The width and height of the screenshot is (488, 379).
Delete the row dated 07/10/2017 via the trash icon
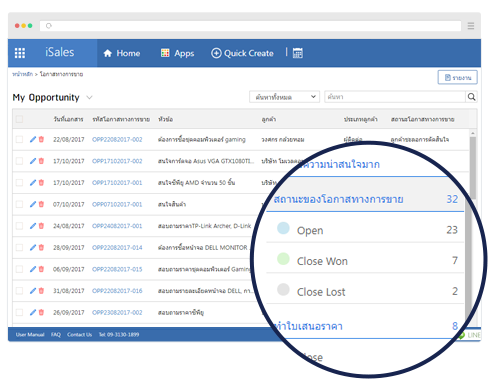[41, 204]
